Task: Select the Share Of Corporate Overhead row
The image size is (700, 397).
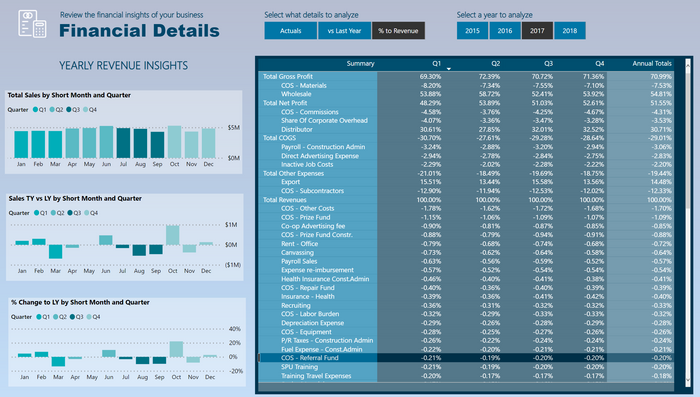Action: coord(466,120)
